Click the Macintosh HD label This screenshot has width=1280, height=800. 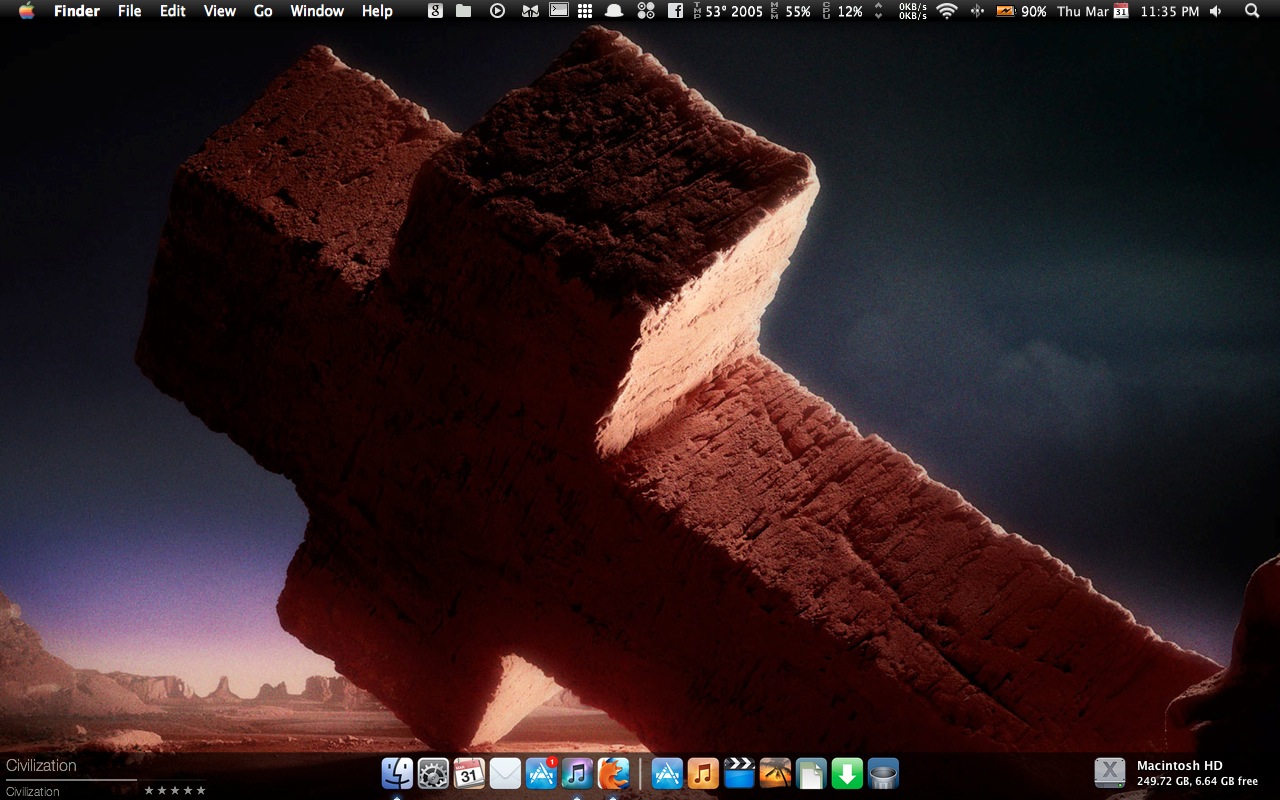(1179, 766)
